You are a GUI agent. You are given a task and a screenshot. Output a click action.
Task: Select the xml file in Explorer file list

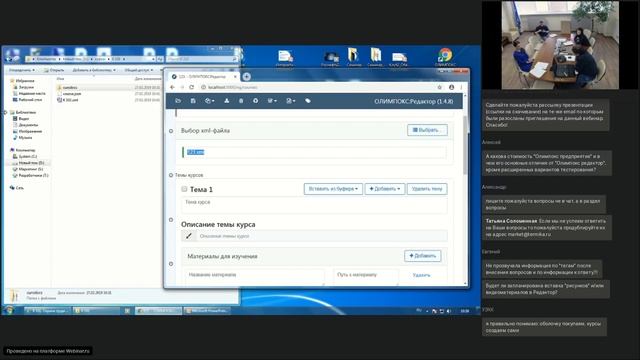tap(68, 100)
